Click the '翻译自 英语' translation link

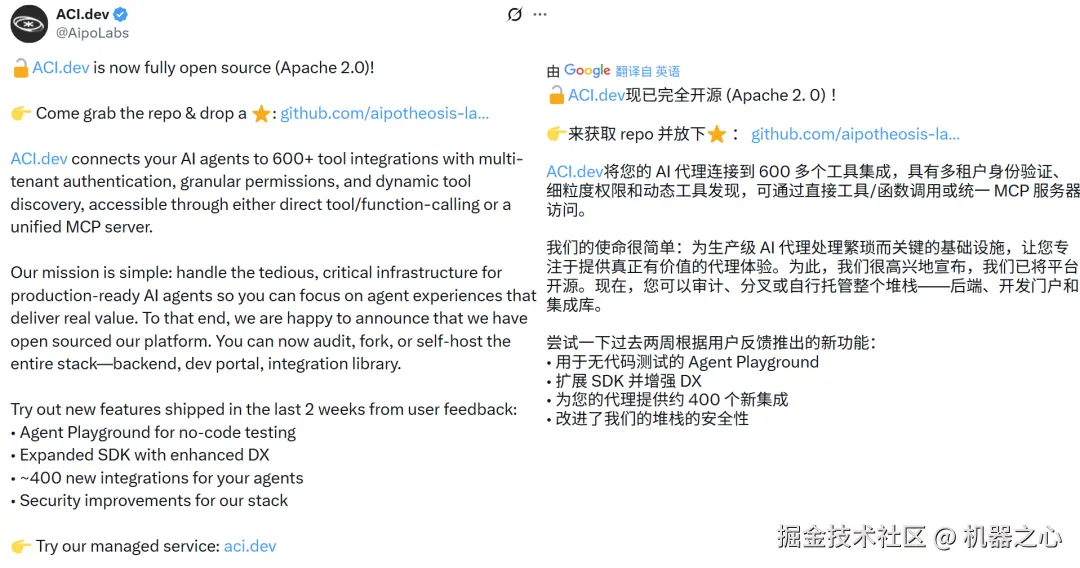[x=648, y=72]
